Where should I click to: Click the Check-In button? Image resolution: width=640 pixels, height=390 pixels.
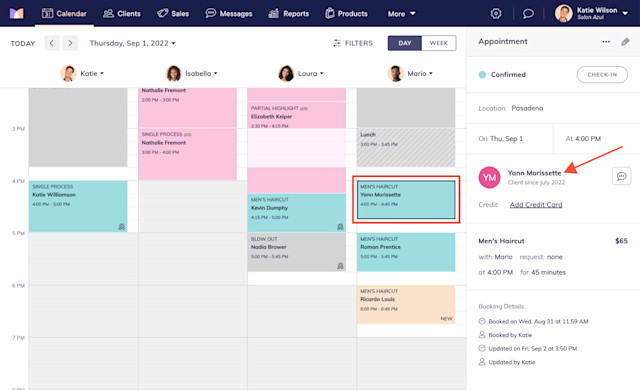602,75
